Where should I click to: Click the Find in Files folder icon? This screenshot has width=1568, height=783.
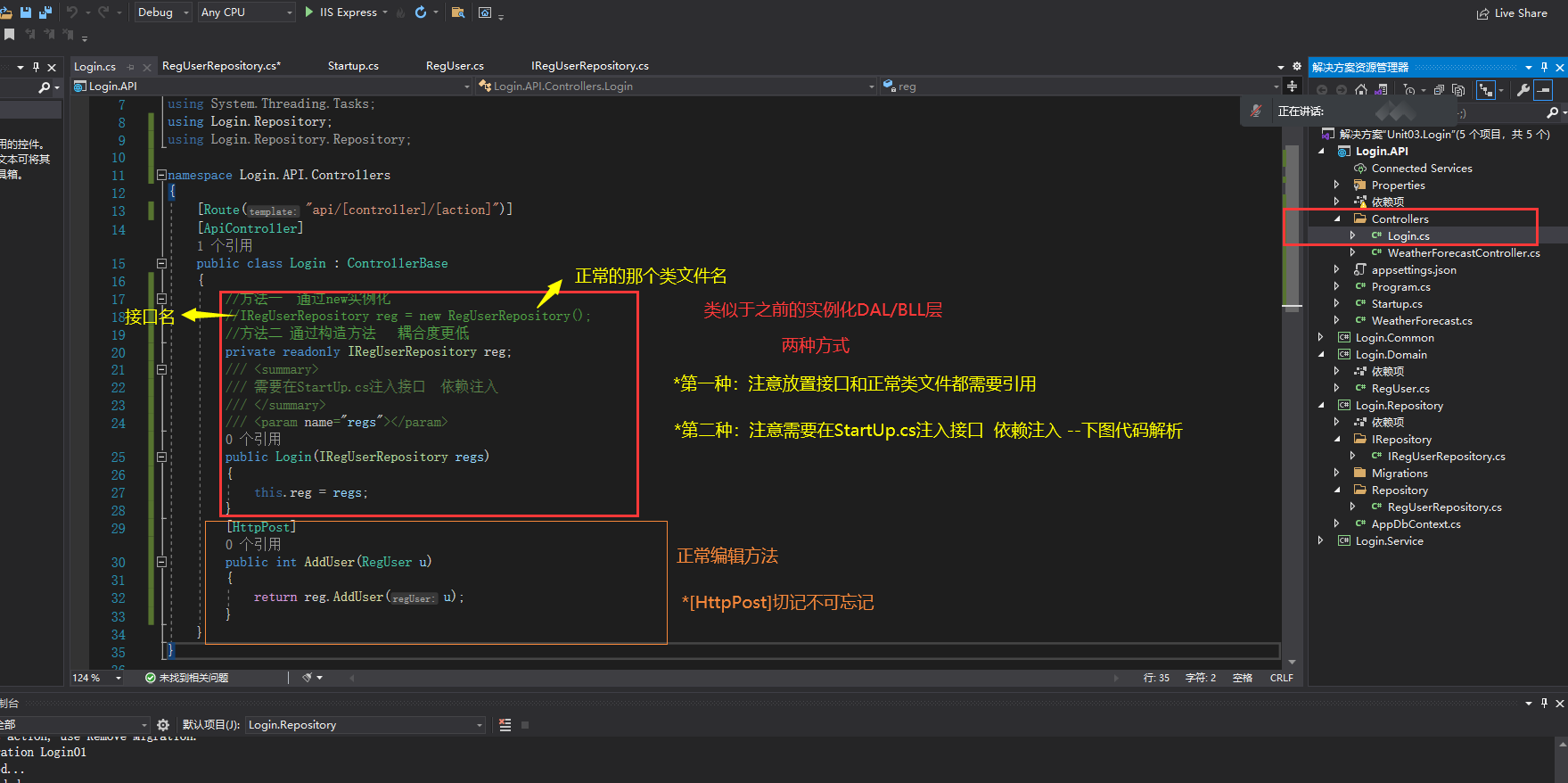point(458,12)
